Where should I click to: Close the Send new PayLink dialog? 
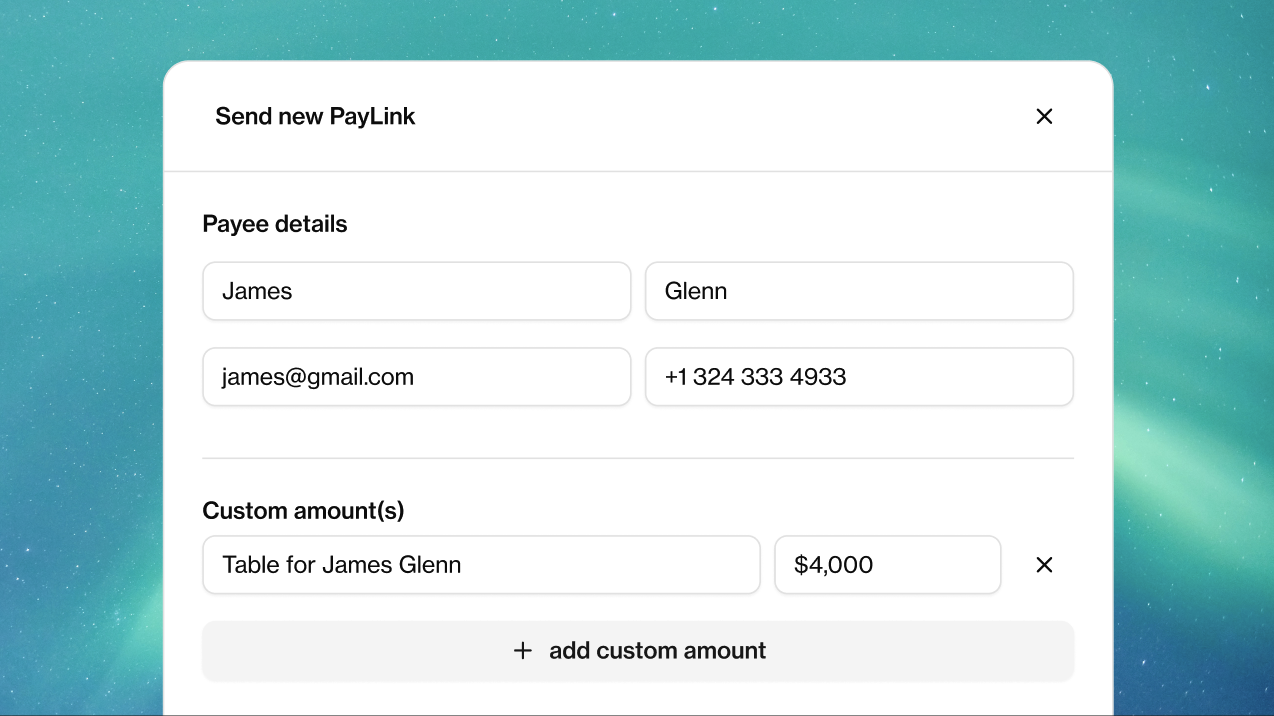[x=1044, y=116]
